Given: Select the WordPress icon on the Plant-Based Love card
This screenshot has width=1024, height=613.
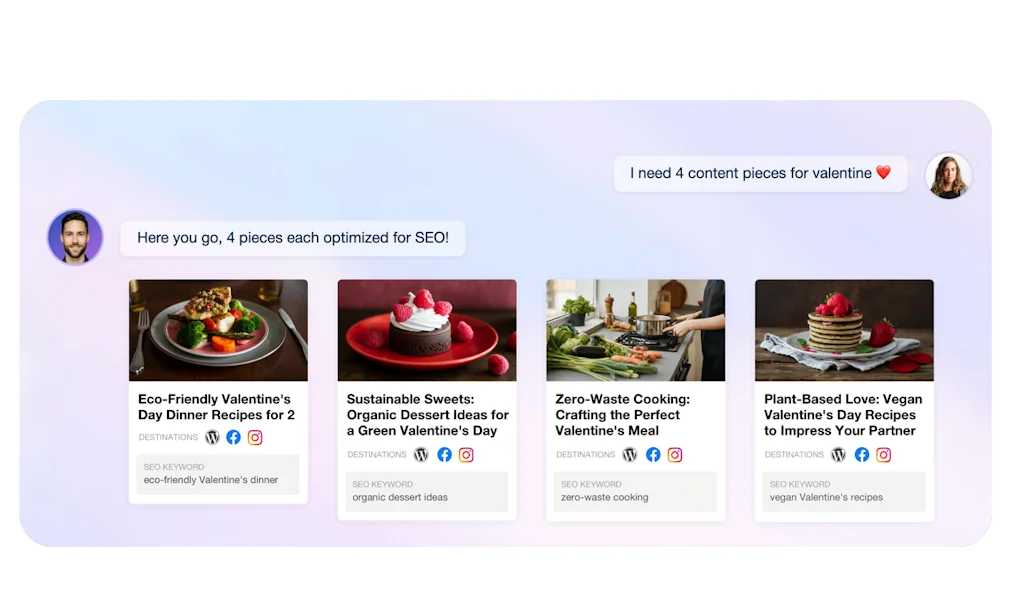Looking at the screenshot, I should pos(837,454).
